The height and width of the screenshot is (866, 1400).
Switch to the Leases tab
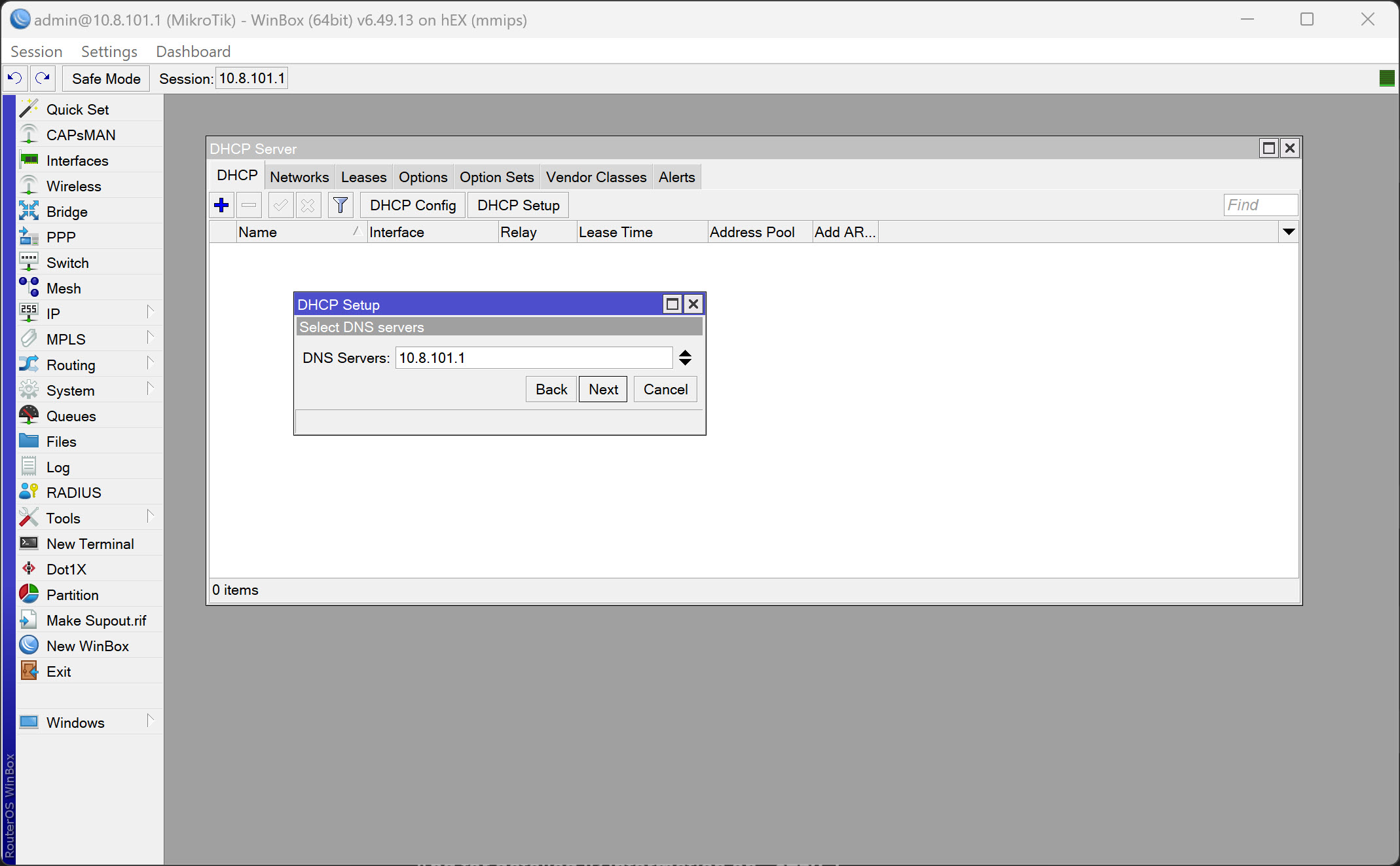(363, 176)
